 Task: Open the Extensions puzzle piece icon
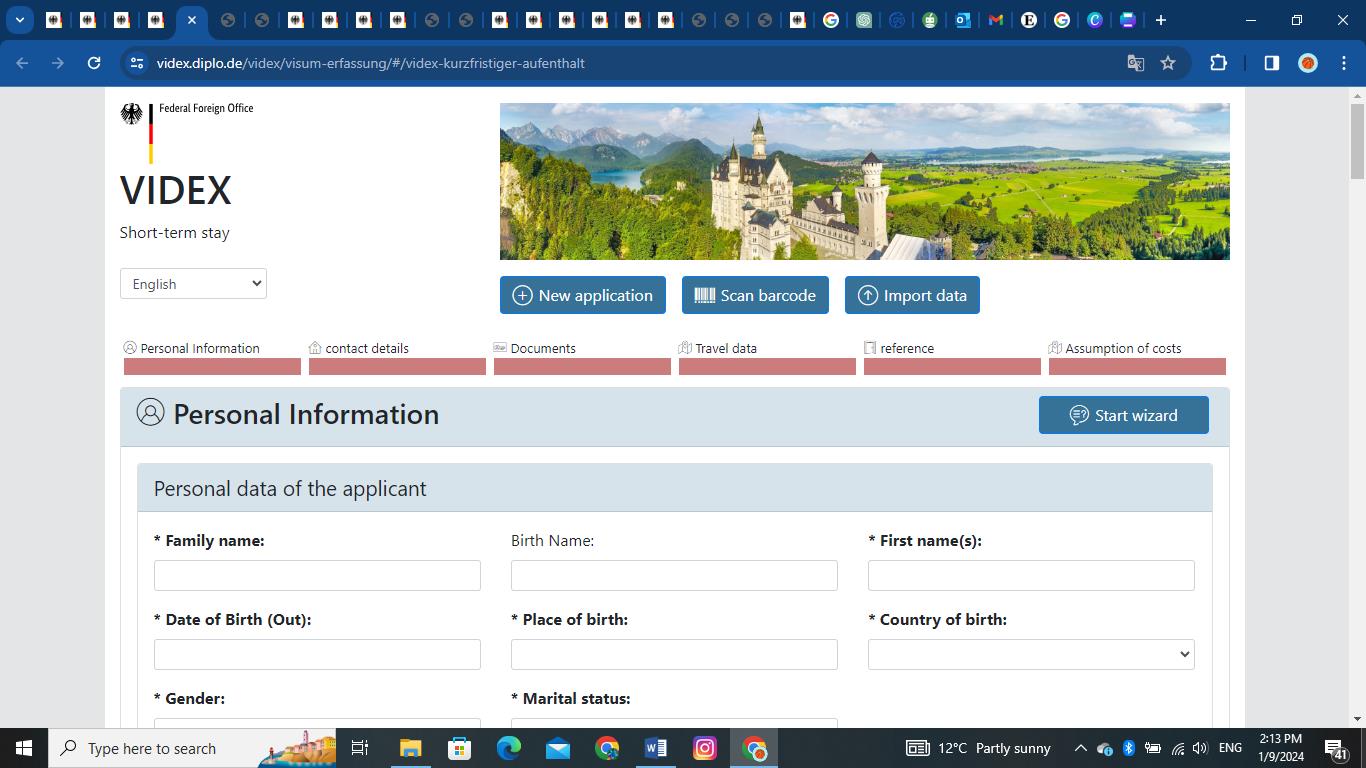coord(1218,62)
